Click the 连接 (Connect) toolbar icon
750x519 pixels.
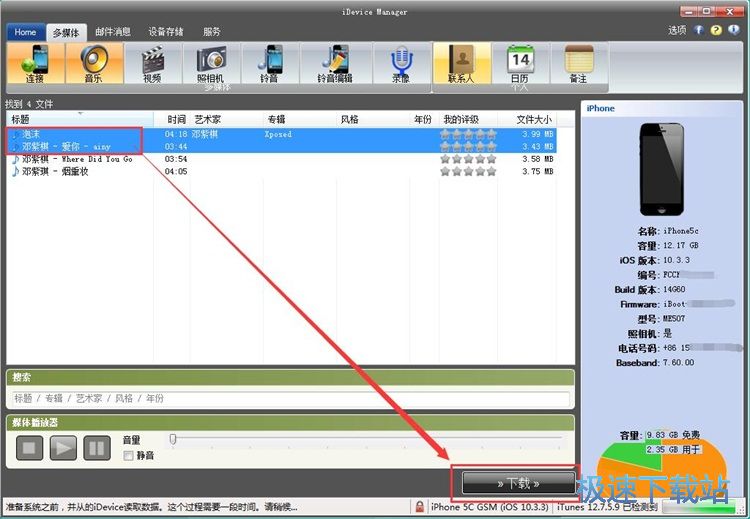click(x=36, y=63)
